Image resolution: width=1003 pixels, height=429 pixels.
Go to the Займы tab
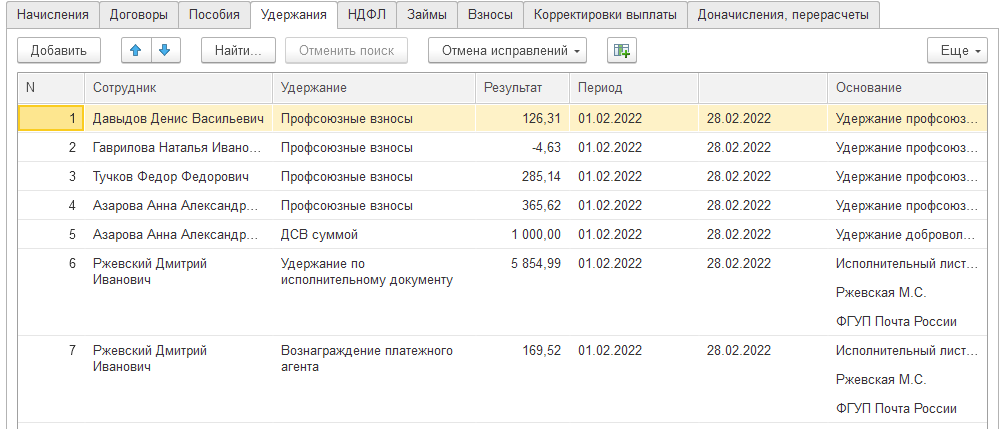pyautogui.click(x=427, y=15)
